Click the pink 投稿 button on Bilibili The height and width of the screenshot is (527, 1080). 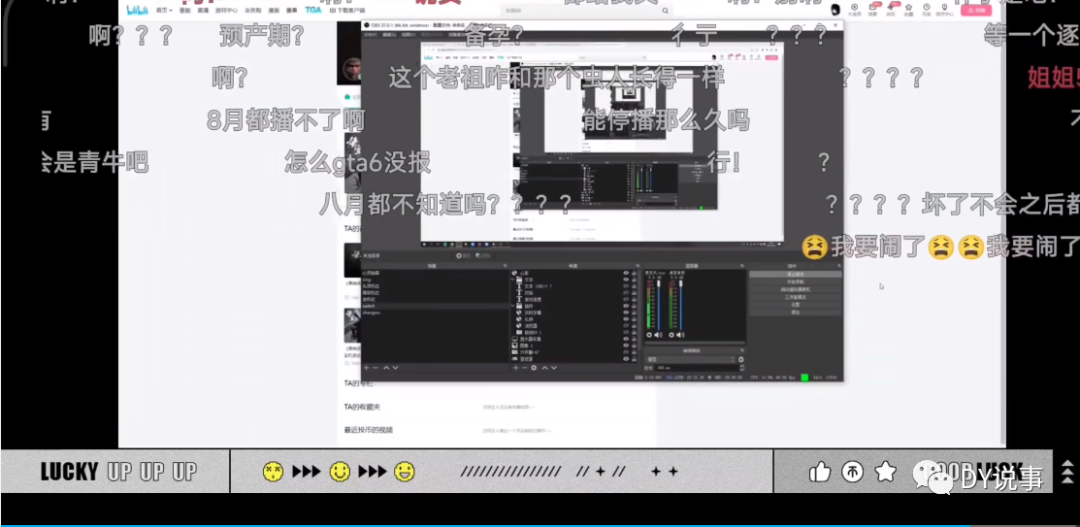tap(976, 10)
